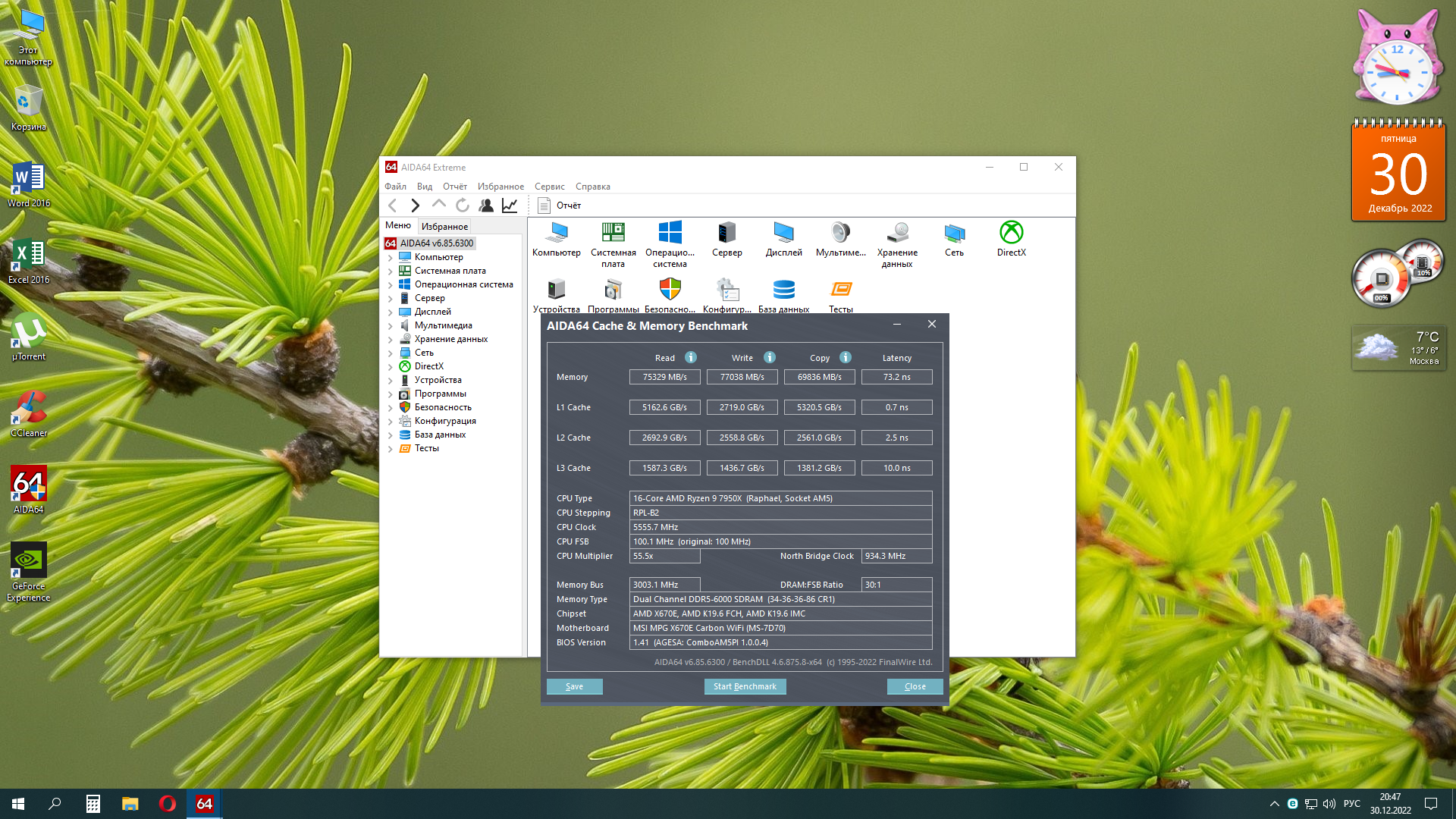
Task: Expand the Системная плата tree node
Action: (391, 271)
